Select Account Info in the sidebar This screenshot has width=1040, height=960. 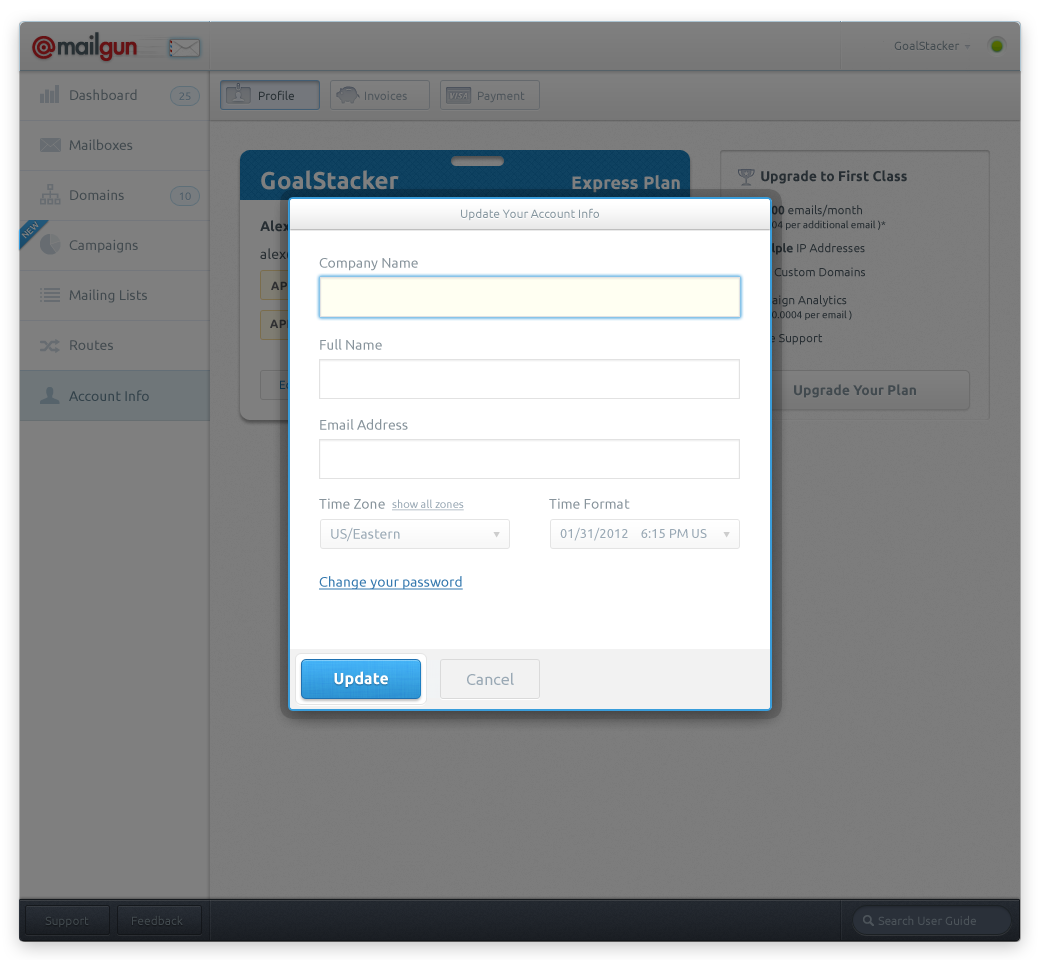click(115, 395)
